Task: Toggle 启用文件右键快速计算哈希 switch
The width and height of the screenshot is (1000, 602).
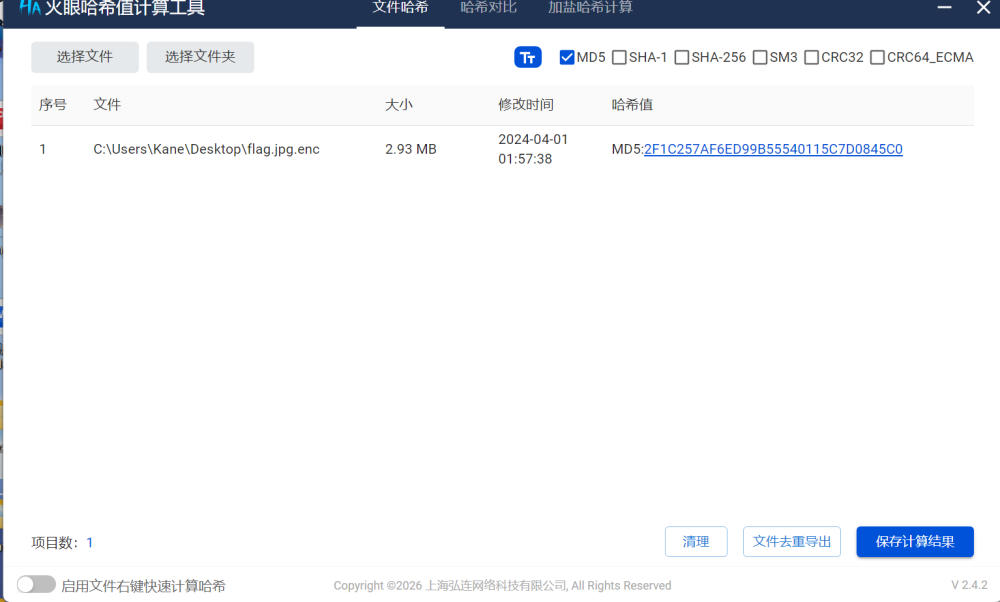Action: (x=37, y=584)
